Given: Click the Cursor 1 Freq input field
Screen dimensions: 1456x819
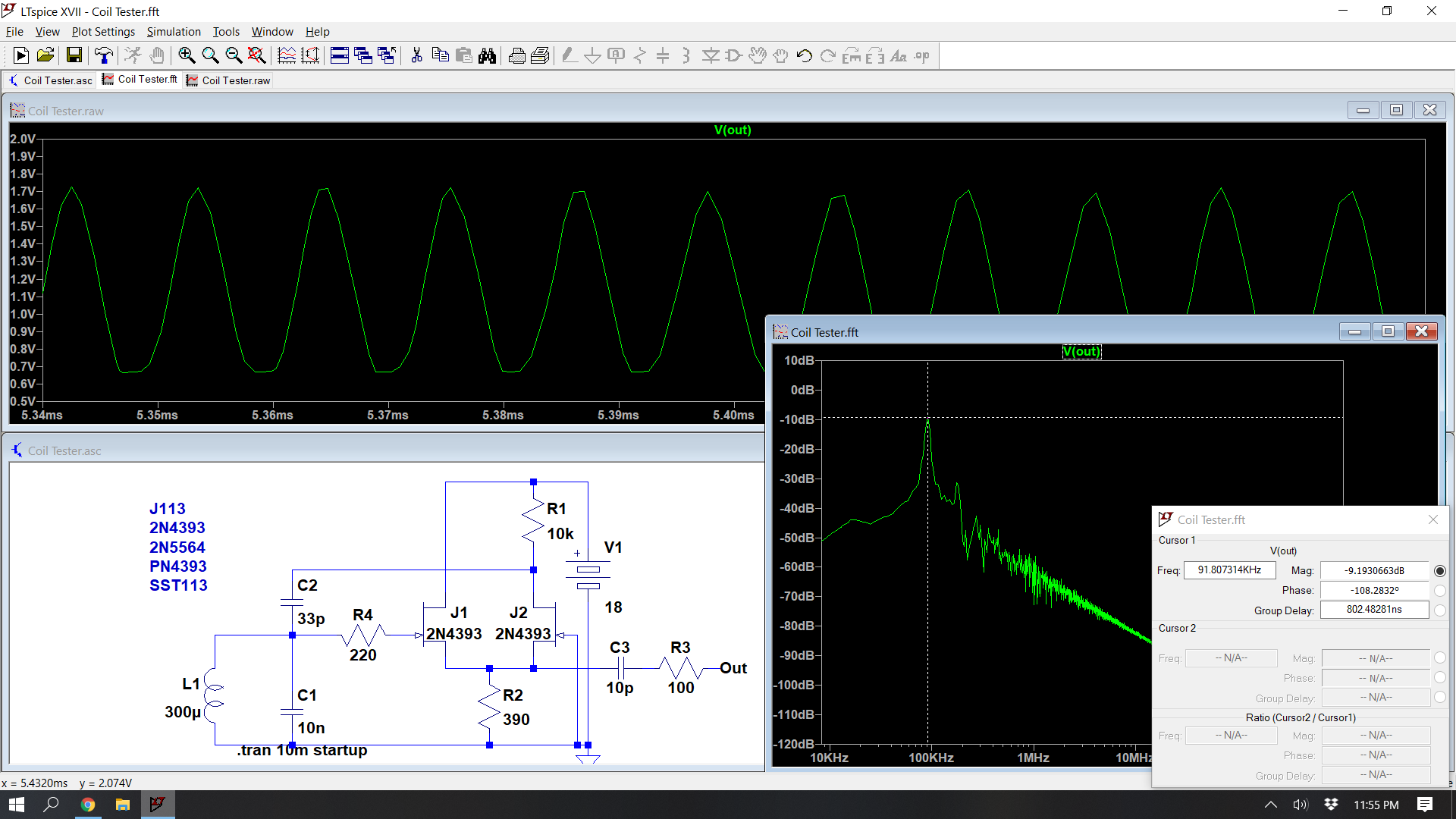Looking at the screenshot, I should click(1229, 570).
